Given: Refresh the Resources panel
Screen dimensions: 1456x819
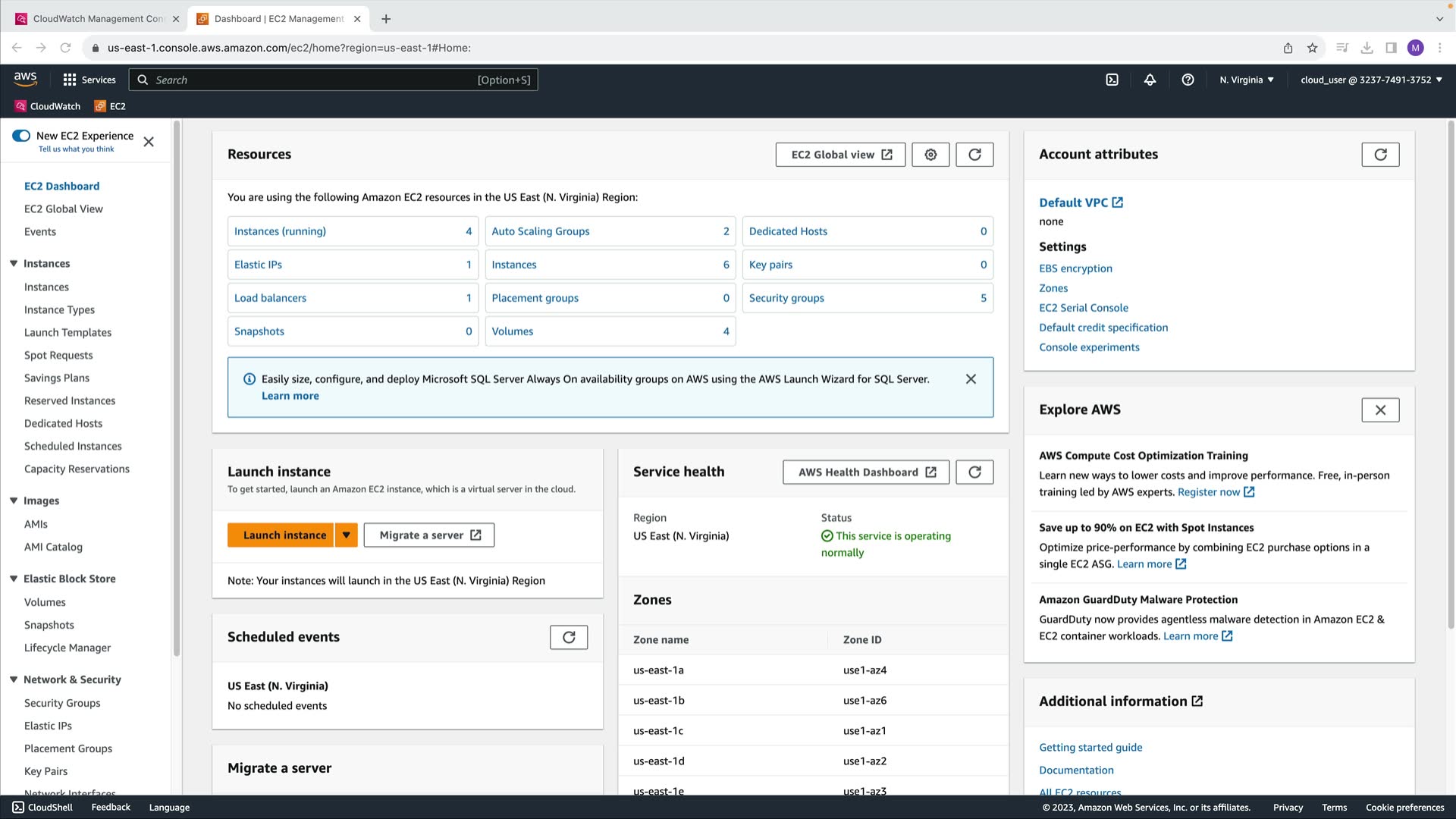Looking at the screenshot, I should pyautogui.click(x=974, y=155).
